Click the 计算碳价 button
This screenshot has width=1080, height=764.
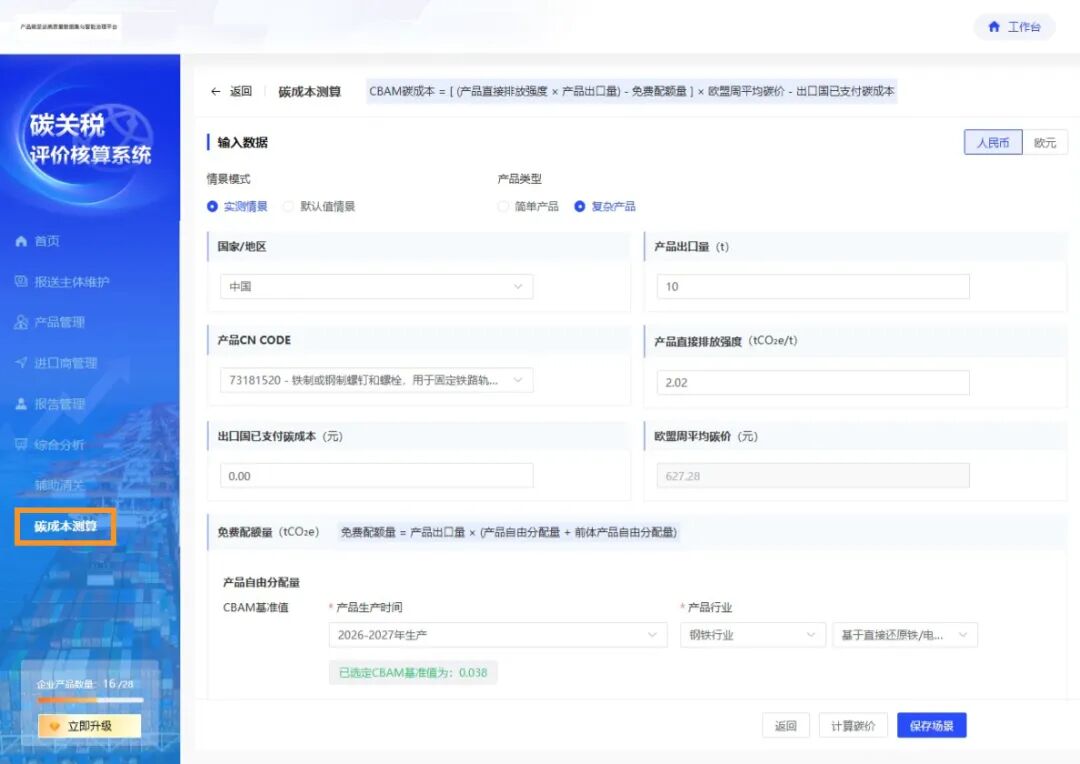852,725
